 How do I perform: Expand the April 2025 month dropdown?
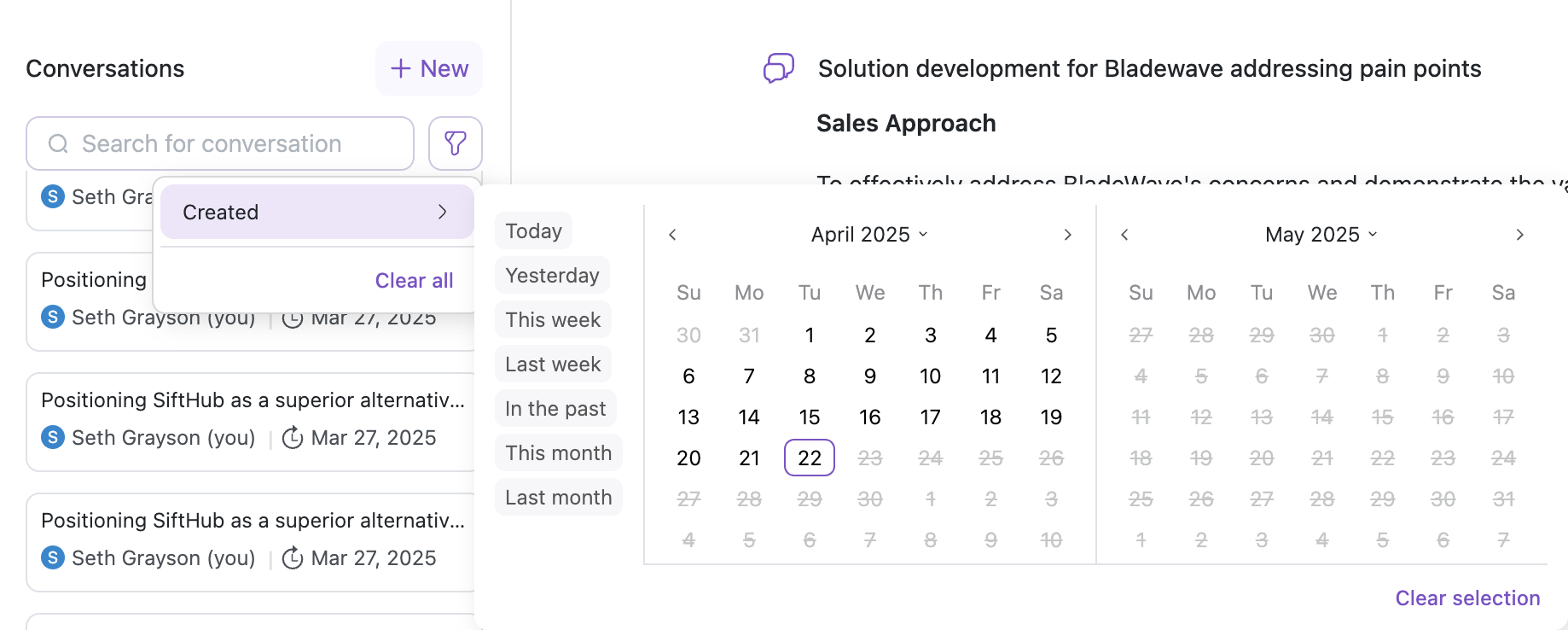click(x=869, y=235)
